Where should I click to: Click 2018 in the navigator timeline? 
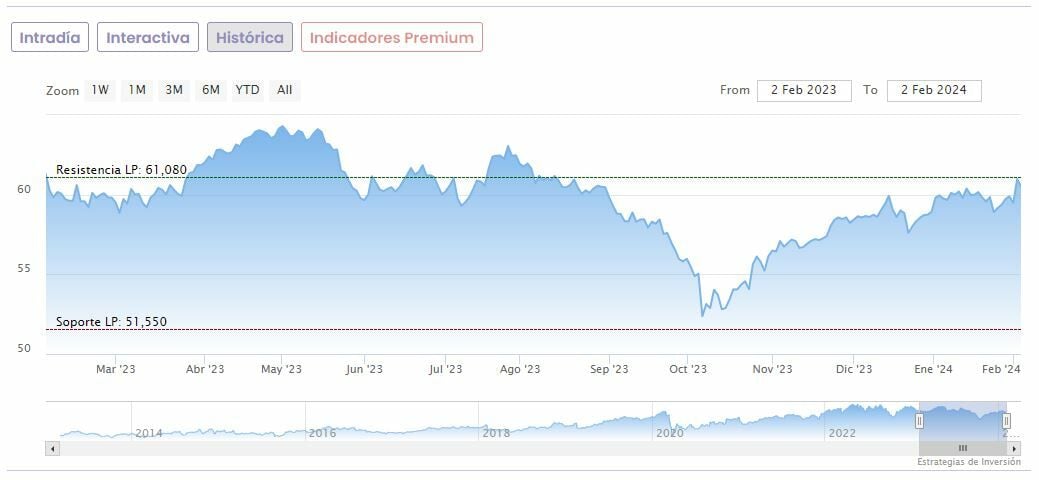coord(496,433)
